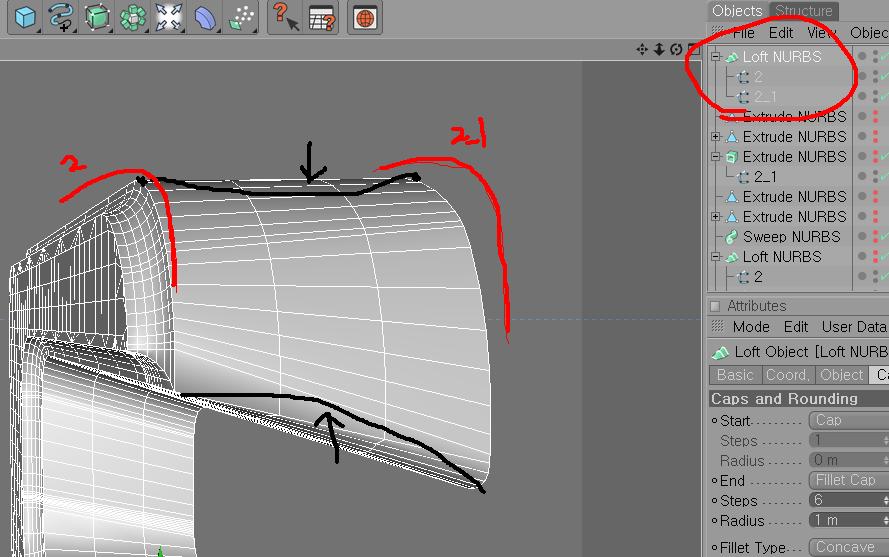Switch to the Structure tab

pos(803,11)
